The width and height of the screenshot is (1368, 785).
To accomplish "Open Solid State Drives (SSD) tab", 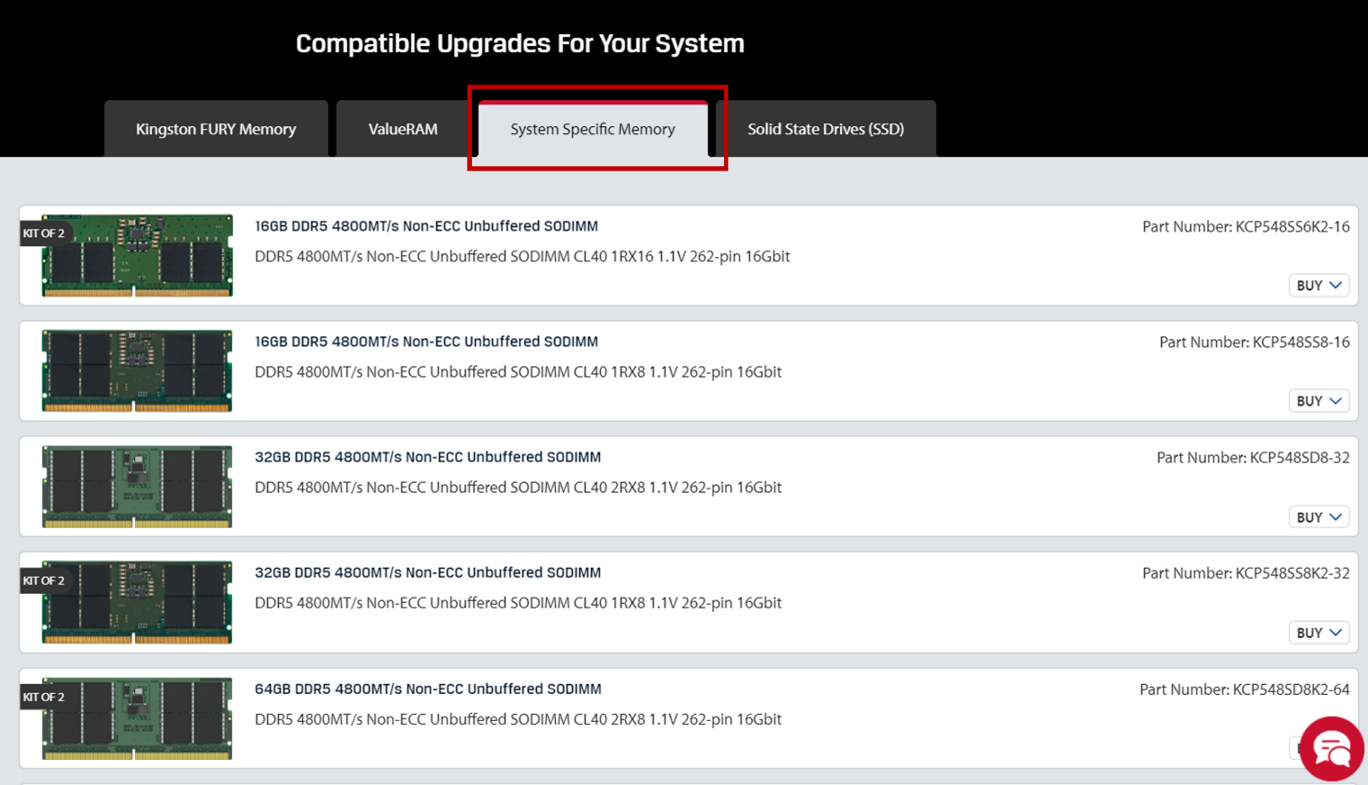I will pos(826,129).
